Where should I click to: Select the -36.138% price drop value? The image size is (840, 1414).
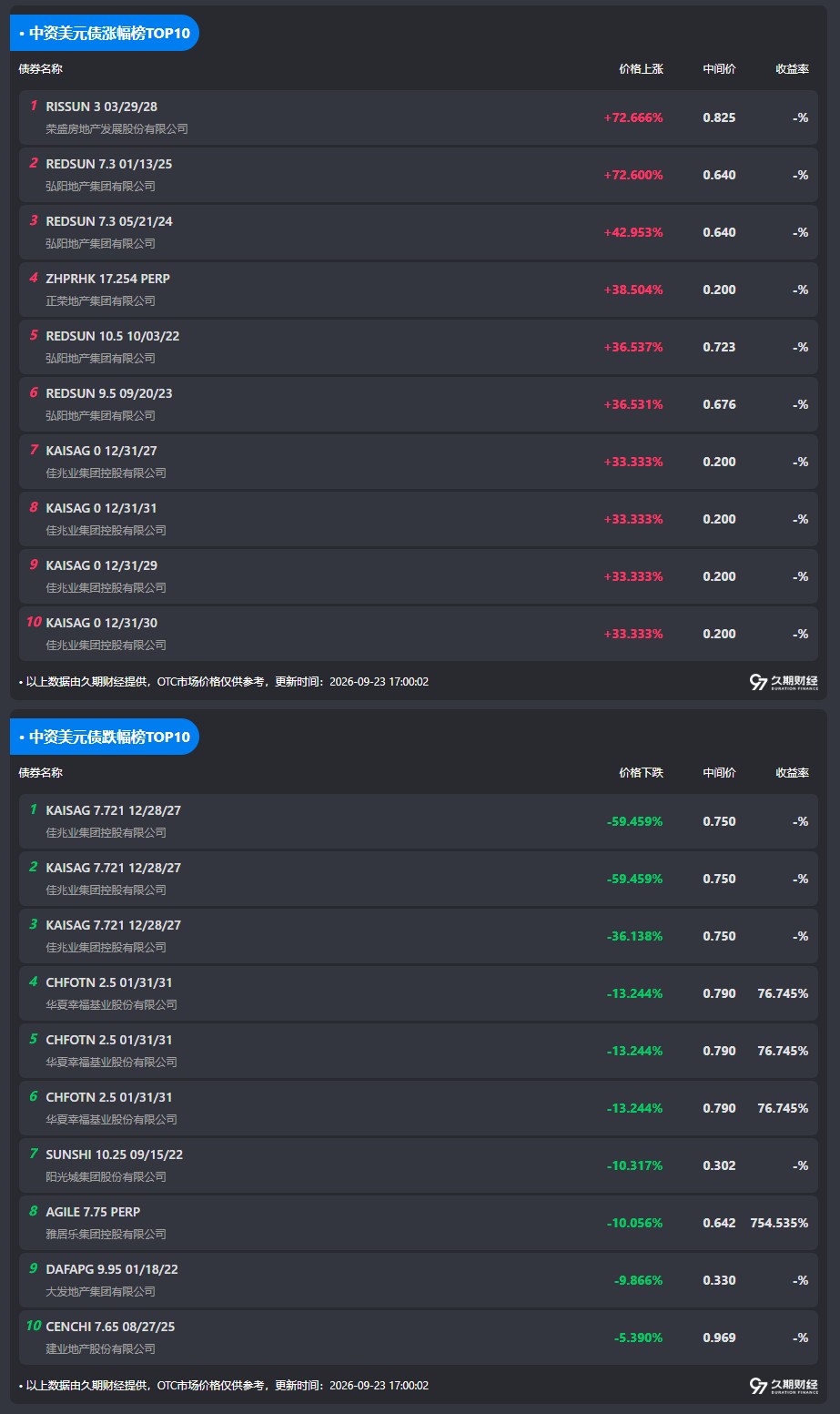coord(634,936)
